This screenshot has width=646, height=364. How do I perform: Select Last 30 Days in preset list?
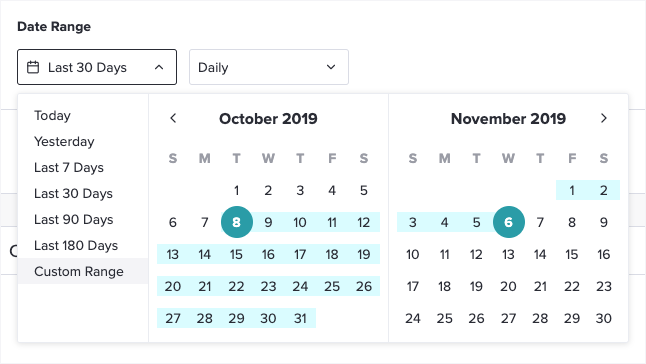(x=73, y=194)
